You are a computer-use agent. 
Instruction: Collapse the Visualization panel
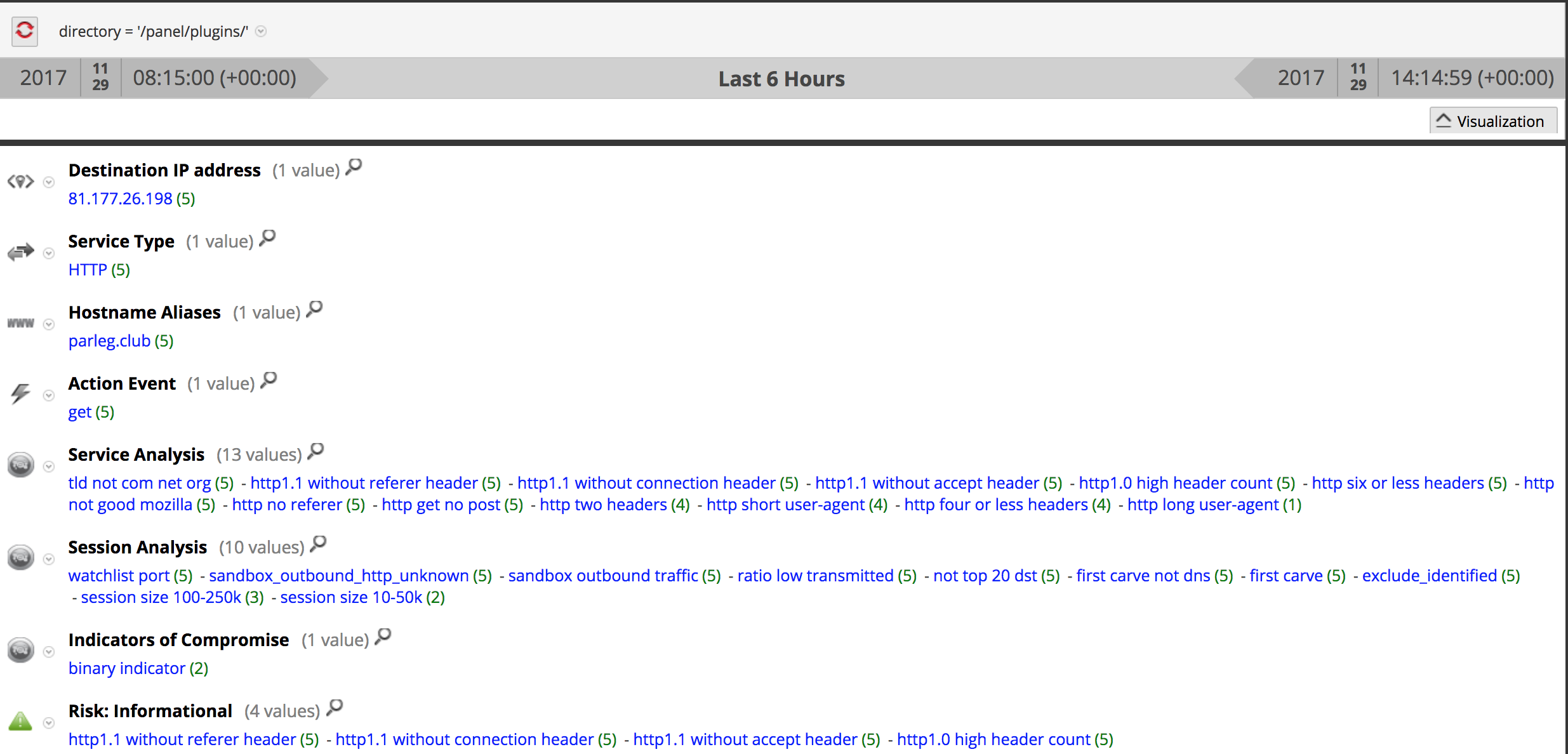(1492, 121)
